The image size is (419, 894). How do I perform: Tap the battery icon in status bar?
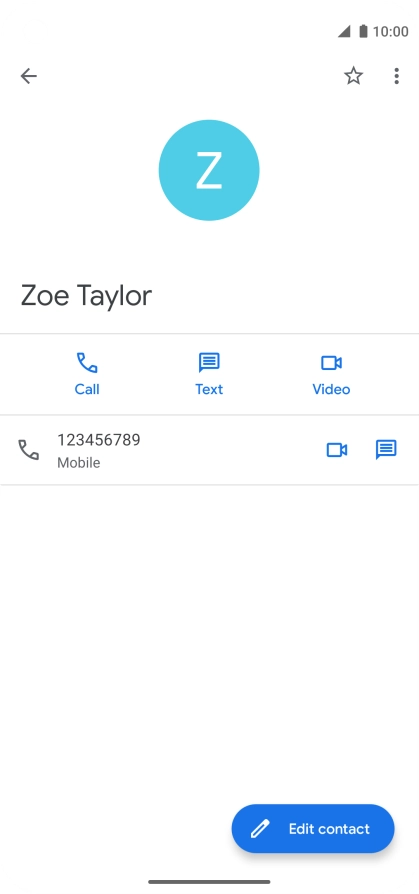pos(363,31)
